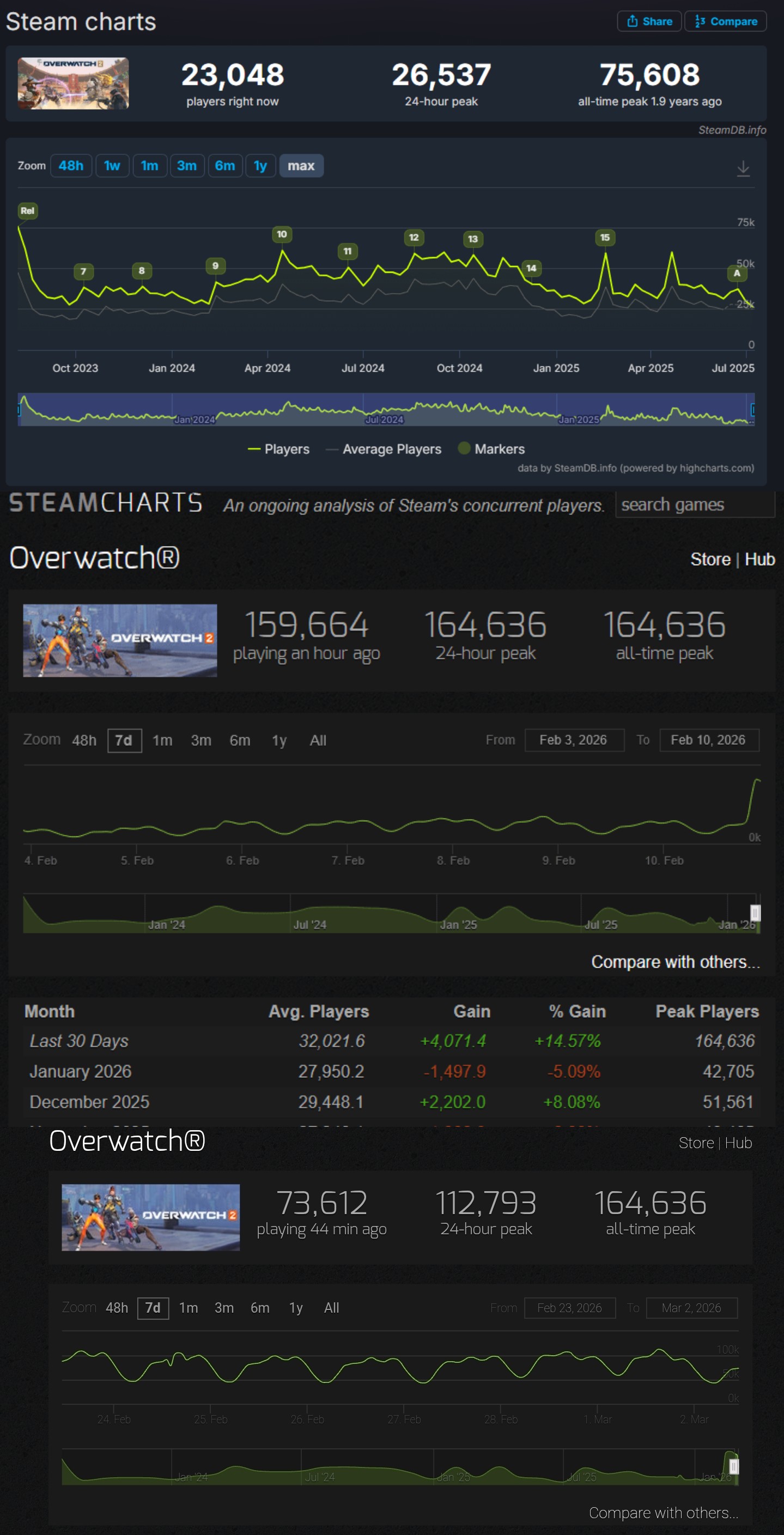Select the A marker near Jul 2025
784x1535 pixels.
[x=737, y=274]
